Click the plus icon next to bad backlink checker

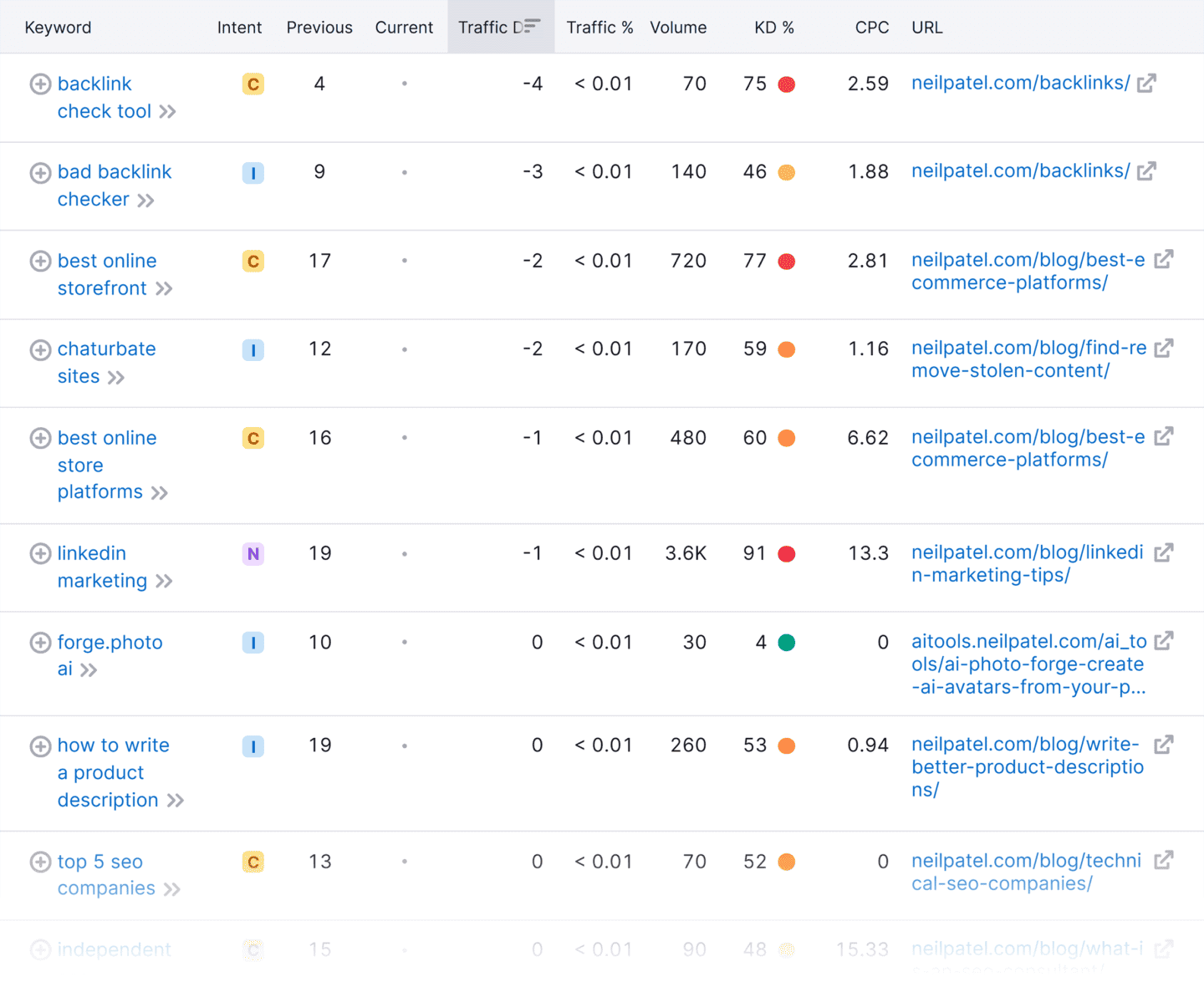[40, 172]
